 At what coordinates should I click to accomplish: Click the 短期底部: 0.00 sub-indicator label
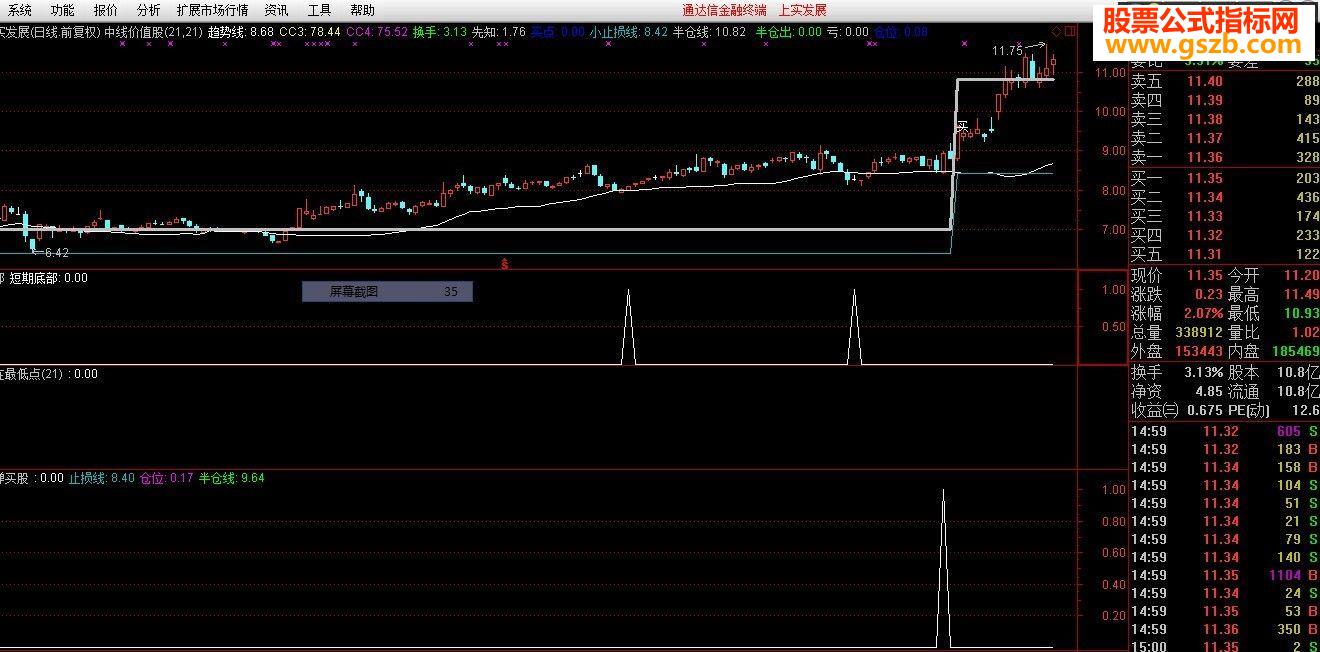click(x=48, y=278)
